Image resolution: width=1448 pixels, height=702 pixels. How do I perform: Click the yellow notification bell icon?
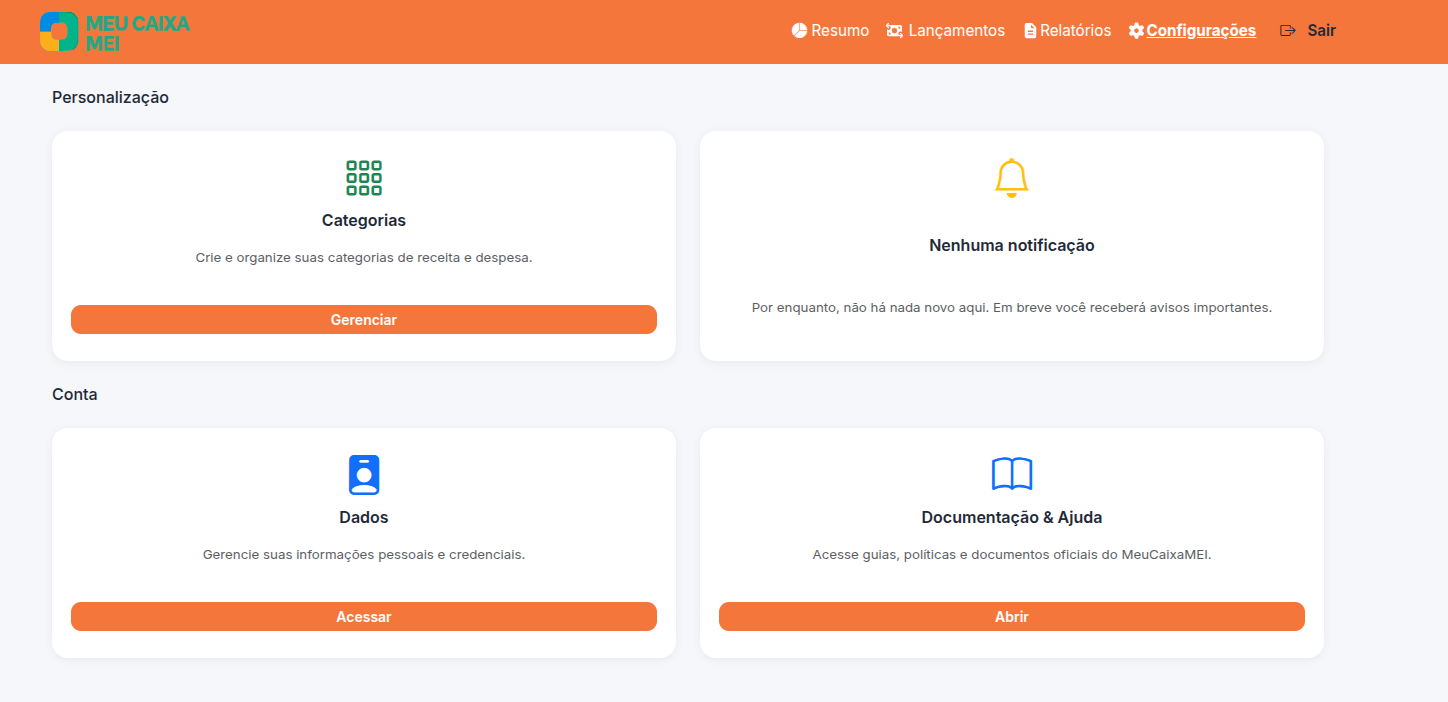pyautogui.click(x=1012, y=177)
